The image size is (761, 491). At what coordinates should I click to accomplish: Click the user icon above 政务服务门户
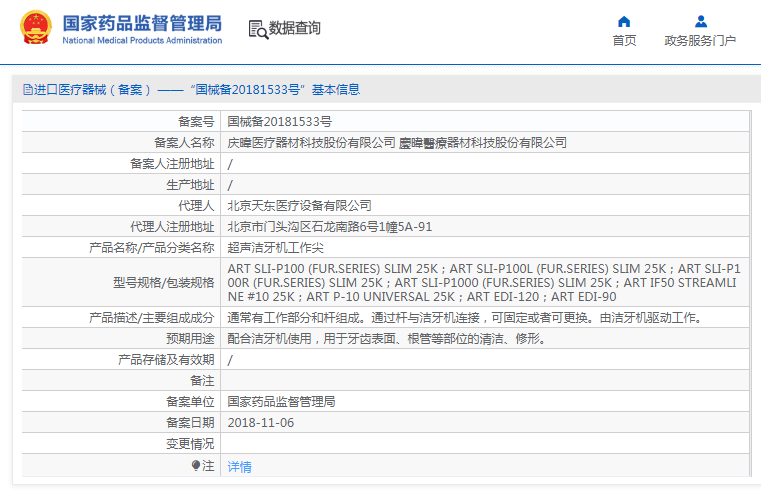tap(701, 21)
